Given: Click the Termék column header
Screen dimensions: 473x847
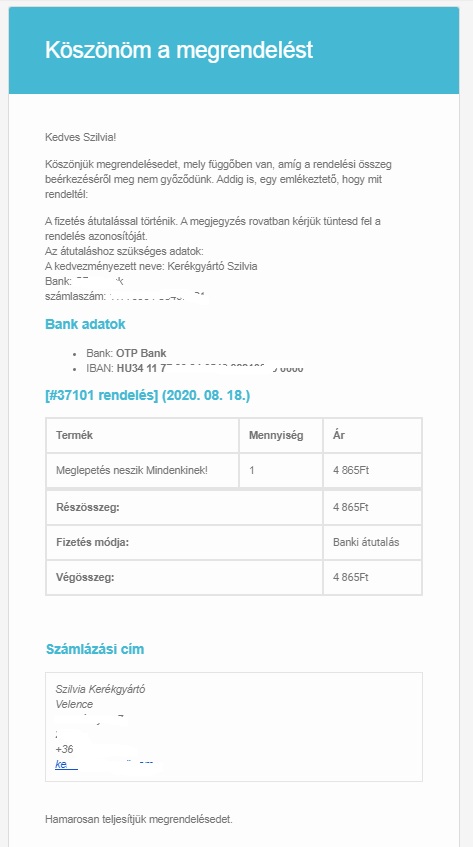Looking at the screenshot, I should (x=75, y=435).
